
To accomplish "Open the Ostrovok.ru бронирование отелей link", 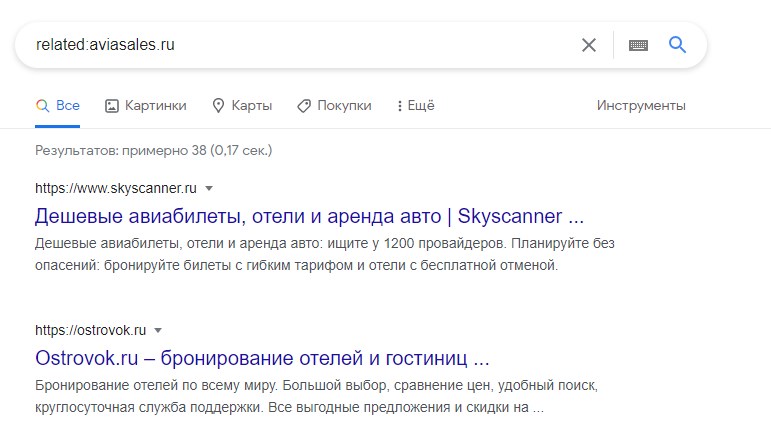I will click(262, 358).
